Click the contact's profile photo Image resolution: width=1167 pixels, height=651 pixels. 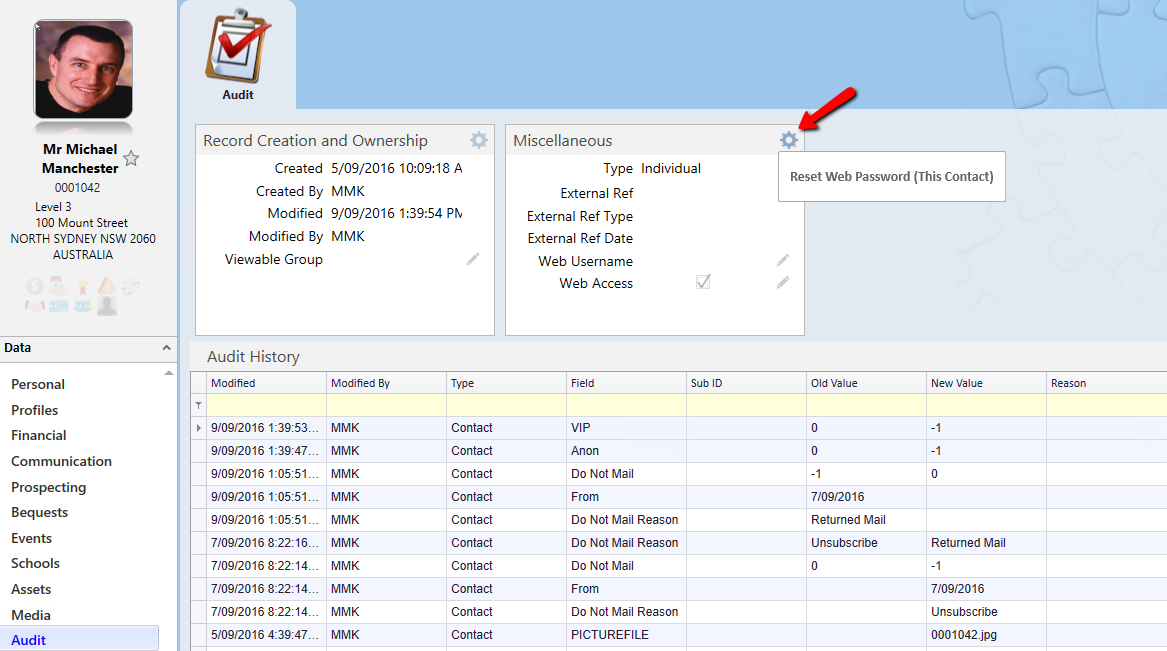(83, 70)
